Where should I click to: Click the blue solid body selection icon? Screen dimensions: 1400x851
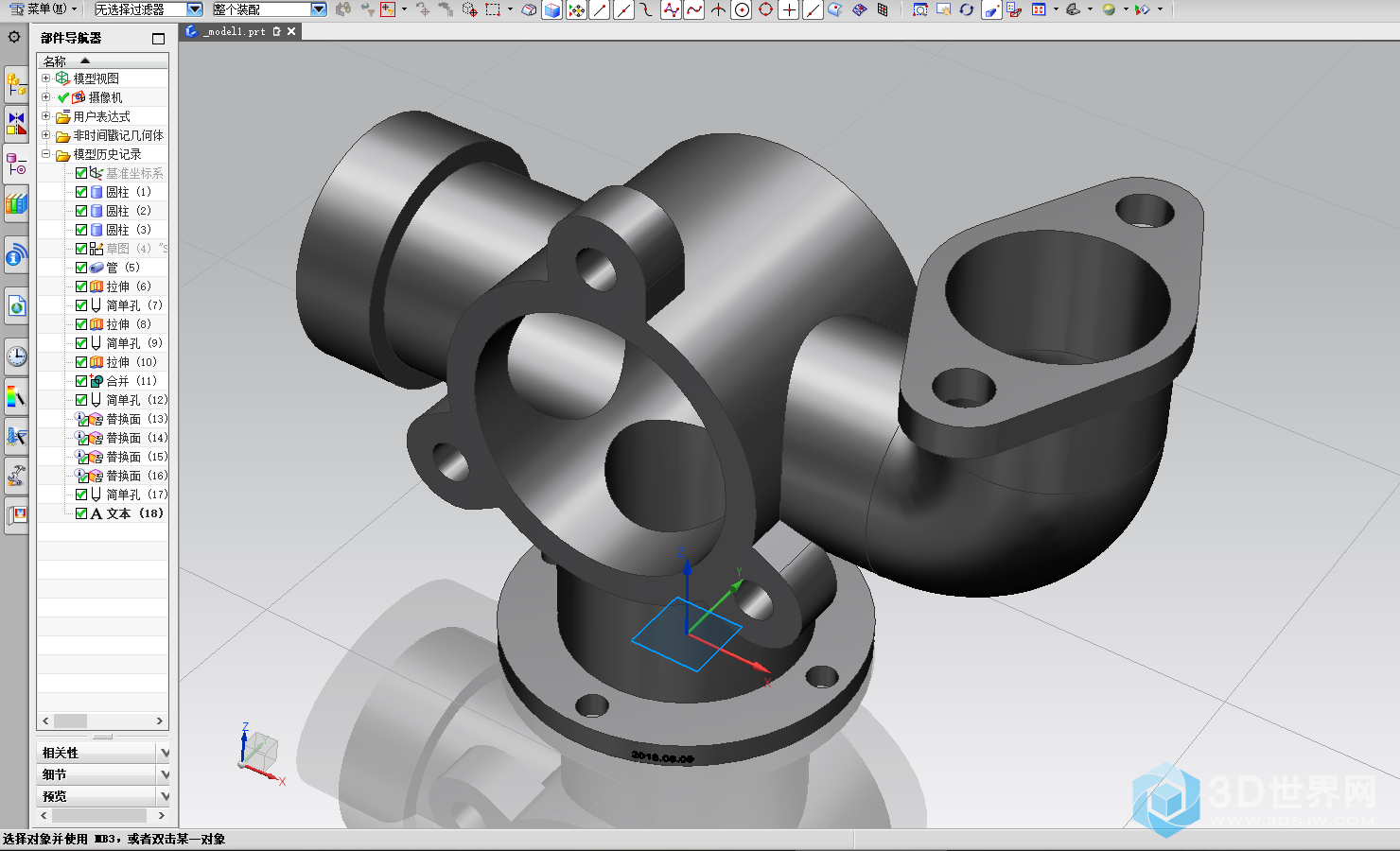coord(551,9)
